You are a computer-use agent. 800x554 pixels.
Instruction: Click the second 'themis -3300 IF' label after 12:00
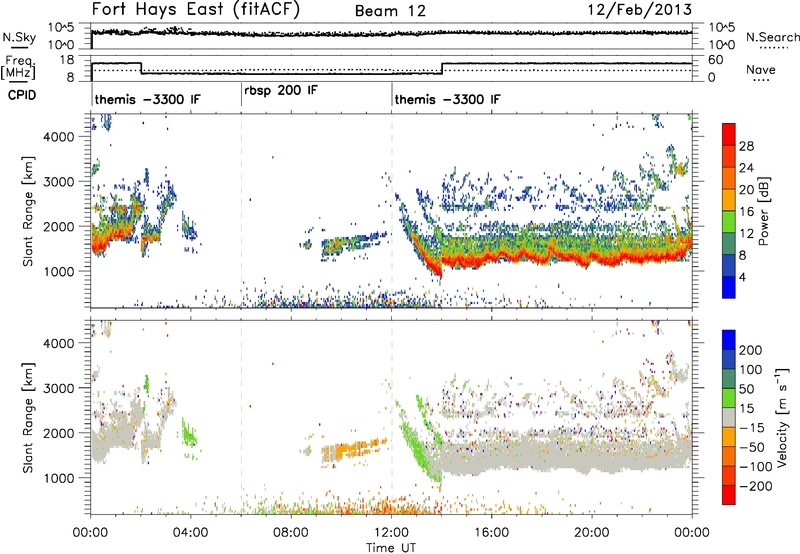[447, 99]
